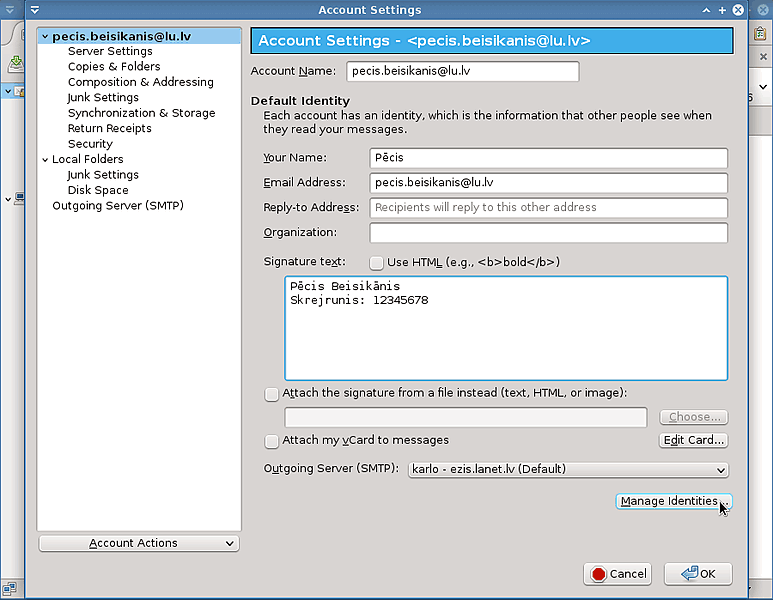
Task: Enable attach signature from a file
Action: pos(271,394)
